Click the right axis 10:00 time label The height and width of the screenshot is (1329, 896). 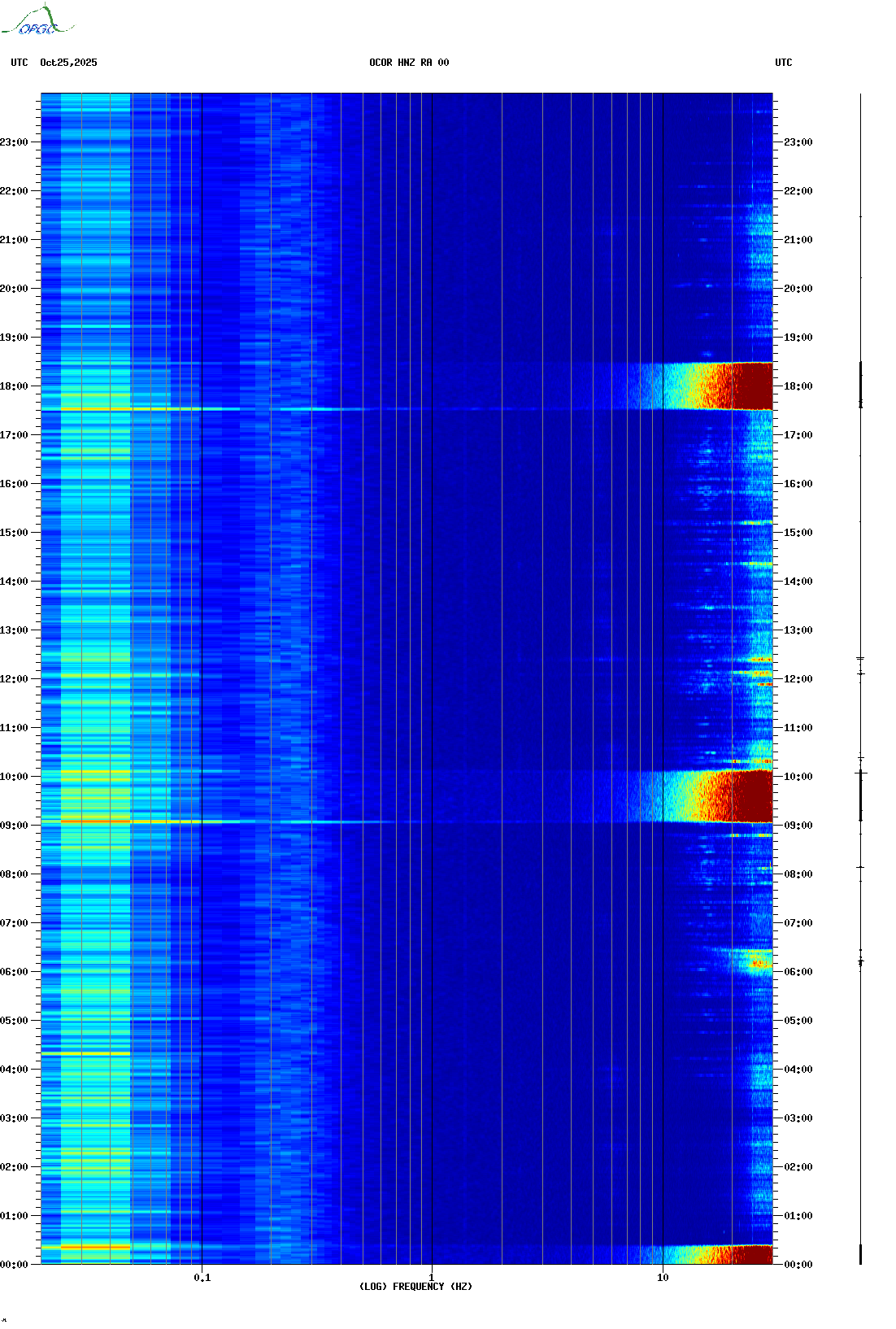(x=798, y=777)
